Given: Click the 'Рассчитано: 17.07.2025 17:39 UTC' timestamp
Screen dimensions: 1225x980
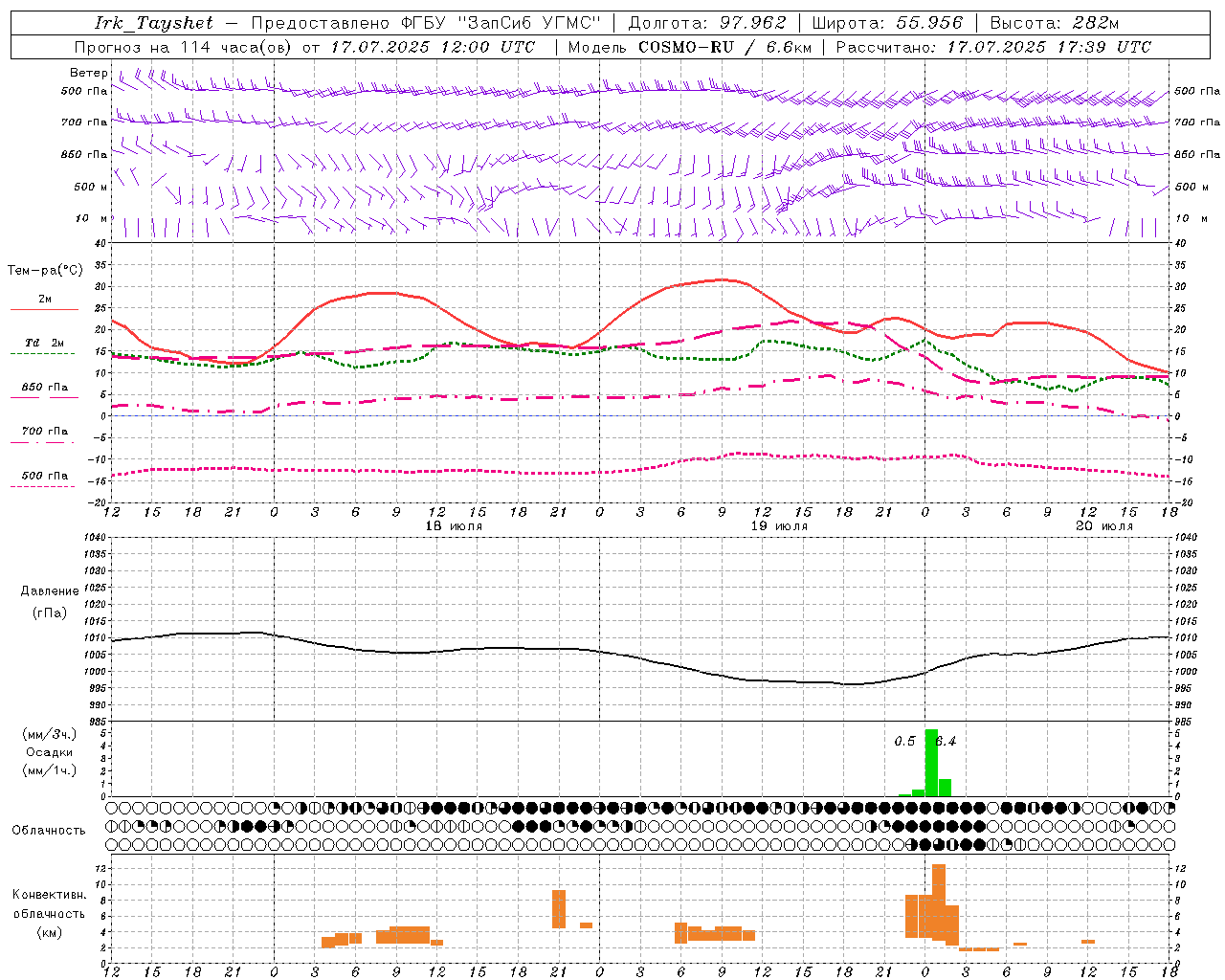Looking at the screenshot, I should 993,47.
